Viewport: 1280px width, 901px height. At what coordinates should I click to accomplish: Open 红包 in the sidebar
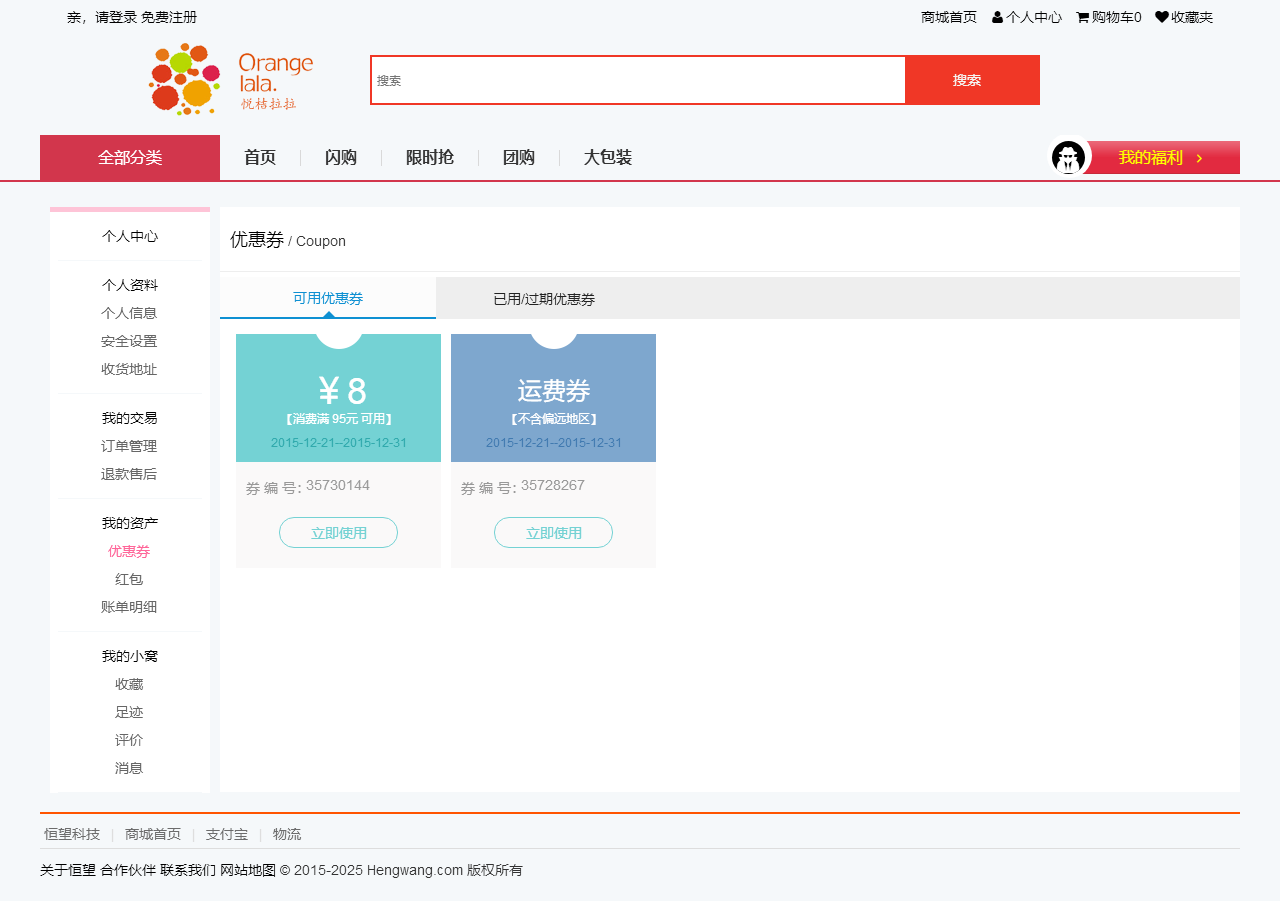click(129, 579)
